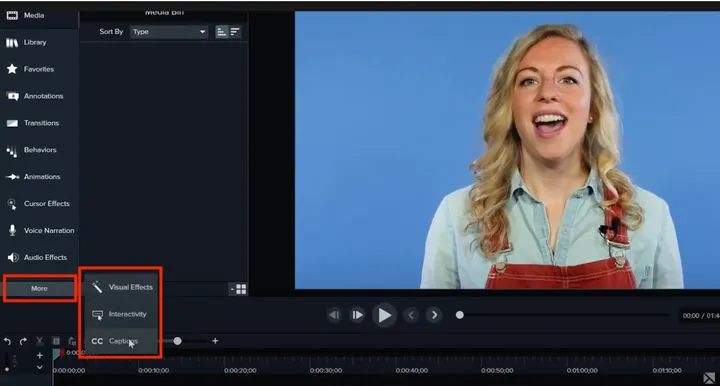Image resolution: width=720 pixels, height=386 pixels.
Task: Open the Transitions tab
Action: [39, 123]
